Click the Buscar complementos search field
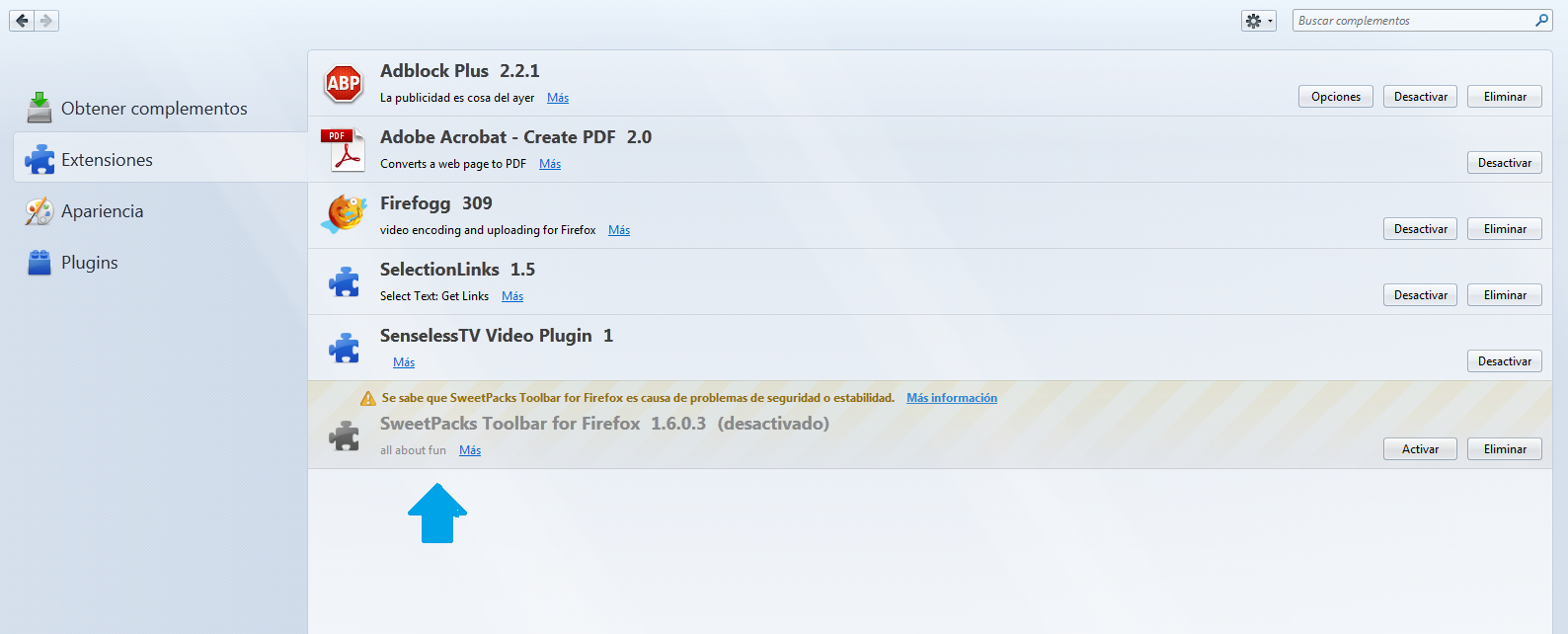This screenshot has width=1568, height=634. pyautogui.click(x=1412, y=21)
